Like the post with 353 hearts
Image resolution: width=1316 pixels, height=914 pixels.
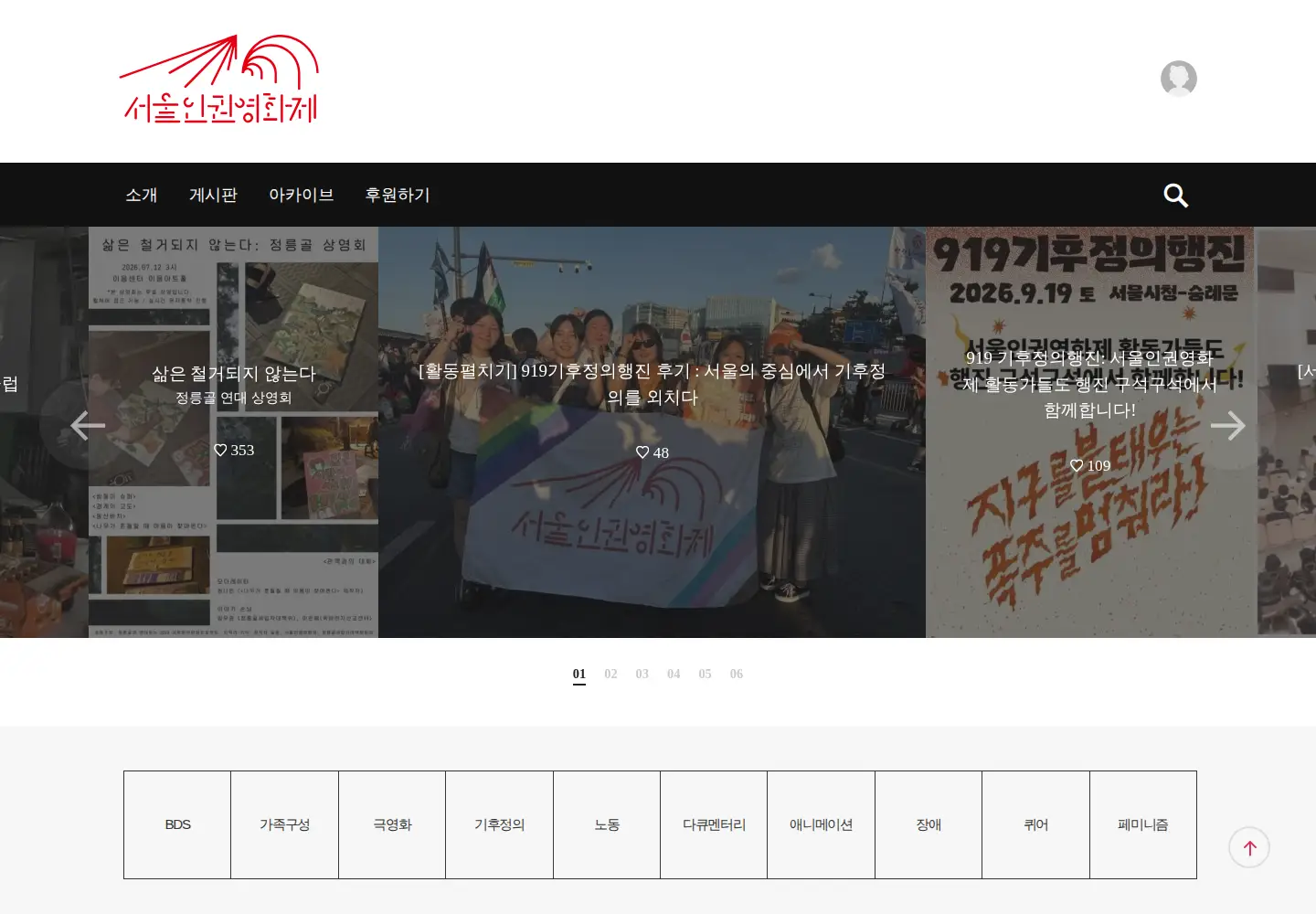click(233, 450)
